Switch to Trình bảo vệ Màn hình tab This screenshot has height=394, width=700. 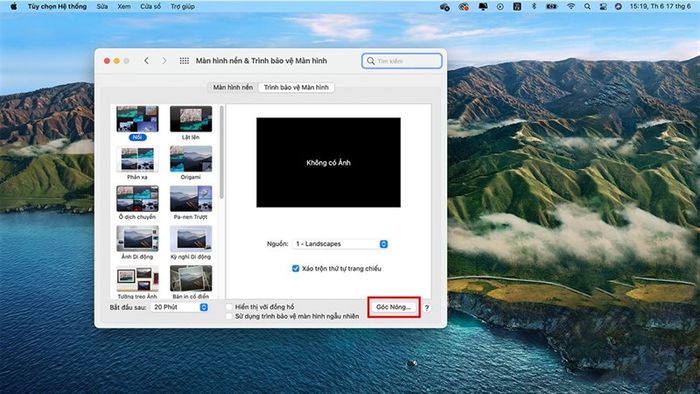pyautogui.click(x=296, y=87)
